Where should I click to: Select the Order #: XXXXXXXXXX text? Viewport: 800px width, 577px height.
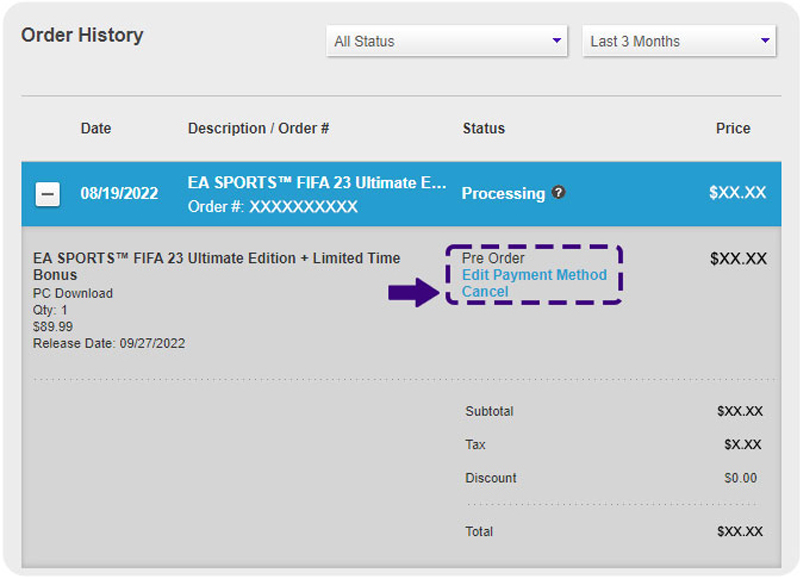(x=273, y=207)
